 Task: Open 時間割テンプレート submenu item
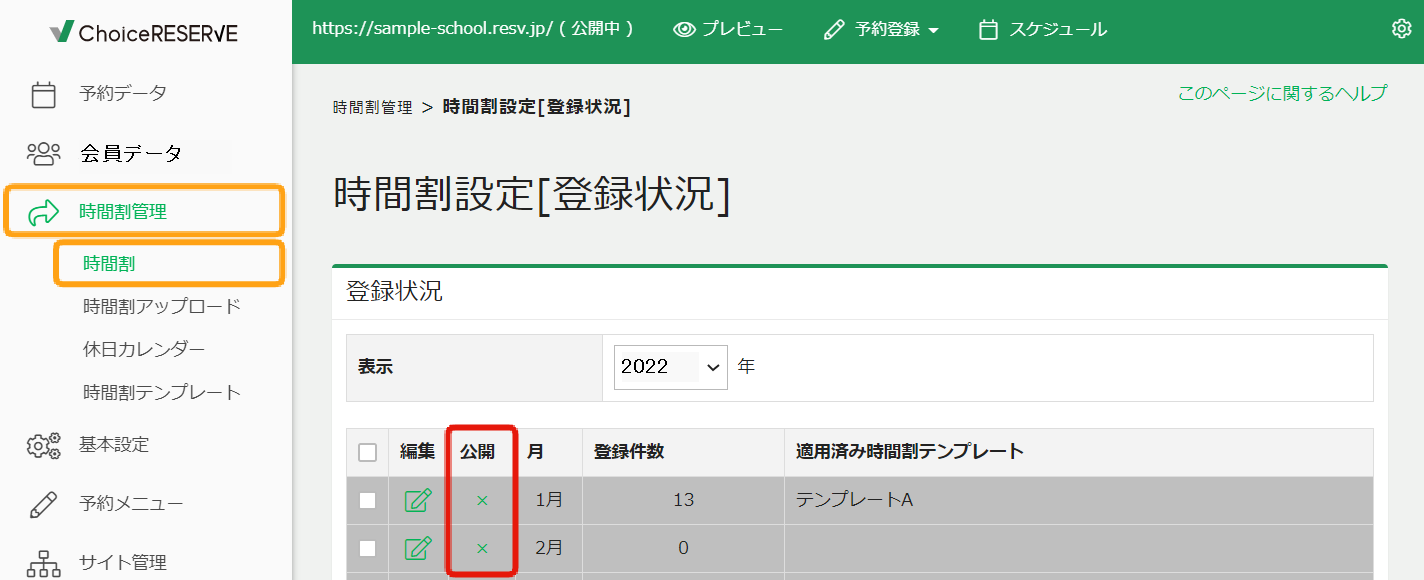162,392
